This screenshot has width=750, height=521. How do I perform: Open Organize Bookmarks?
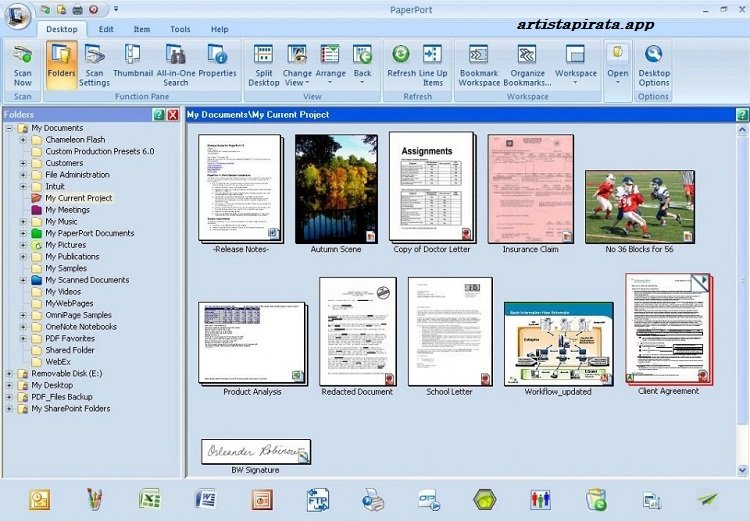coord(527,66)
